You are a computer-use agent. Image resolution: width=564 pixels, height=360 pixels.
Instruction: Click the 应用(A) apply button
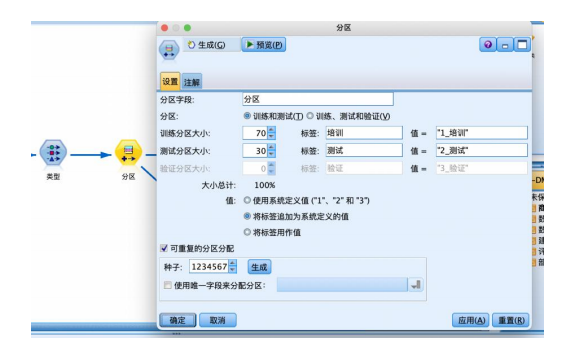(471, 320)
